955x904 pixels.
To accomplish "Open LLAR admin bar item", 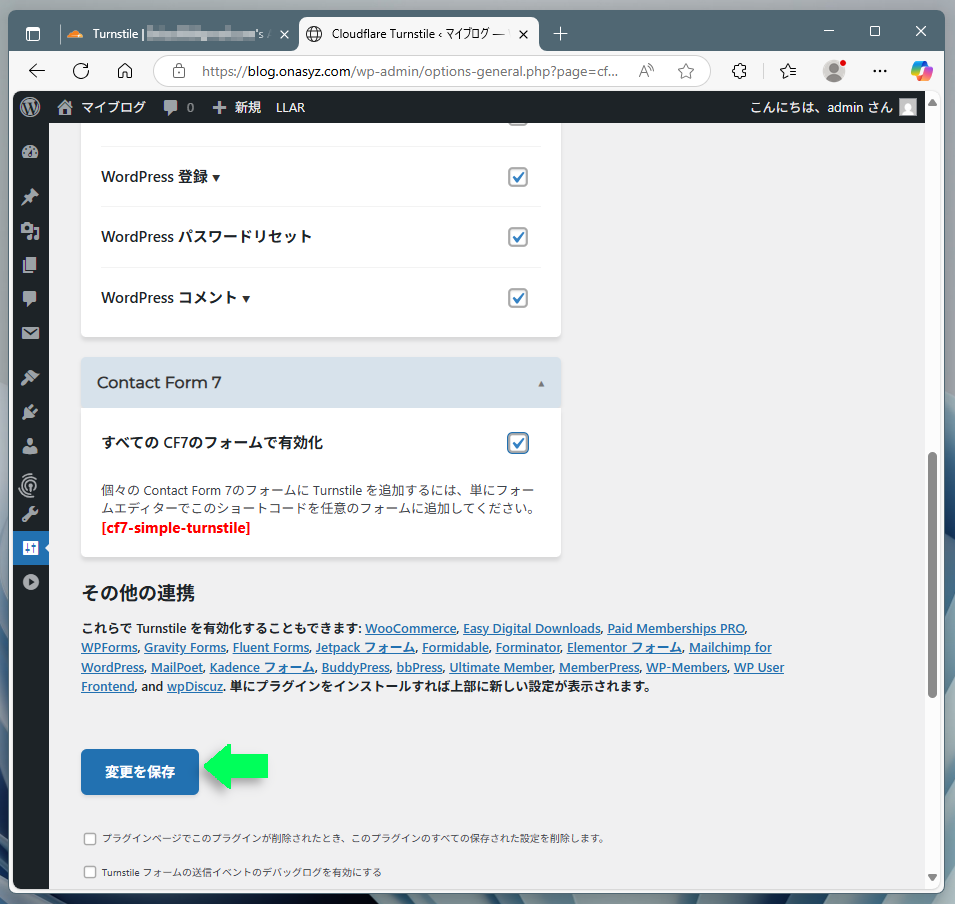I will click(x=291, y=108).
